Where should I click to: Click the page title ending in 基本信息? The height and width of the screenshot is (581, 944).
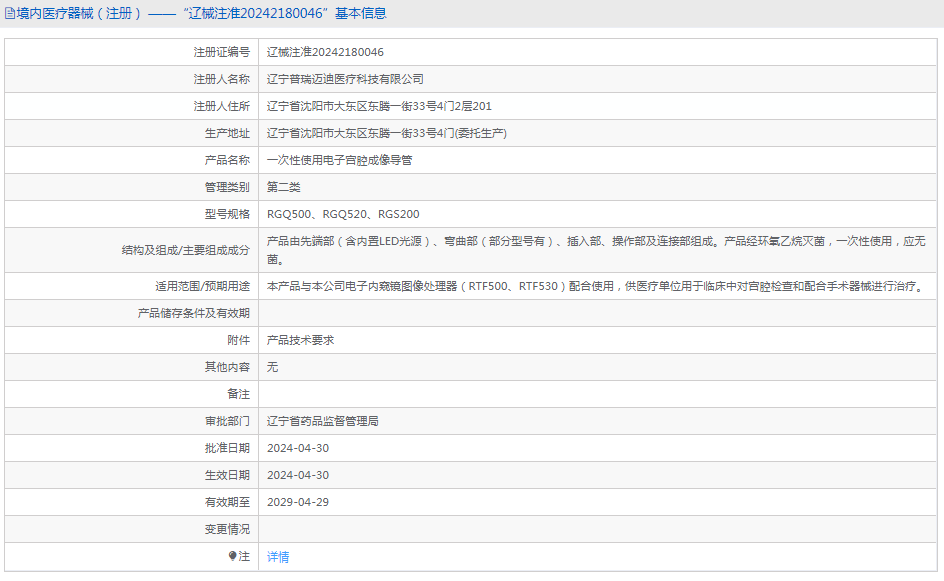click(202, 13)
